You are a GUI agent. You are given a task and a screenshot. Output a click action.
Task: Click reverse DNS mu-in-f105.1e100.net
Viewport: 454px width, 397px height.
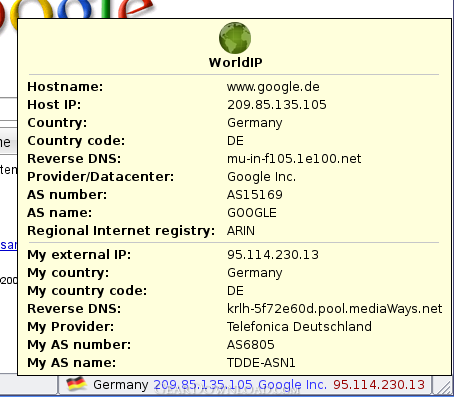(294, 159)
